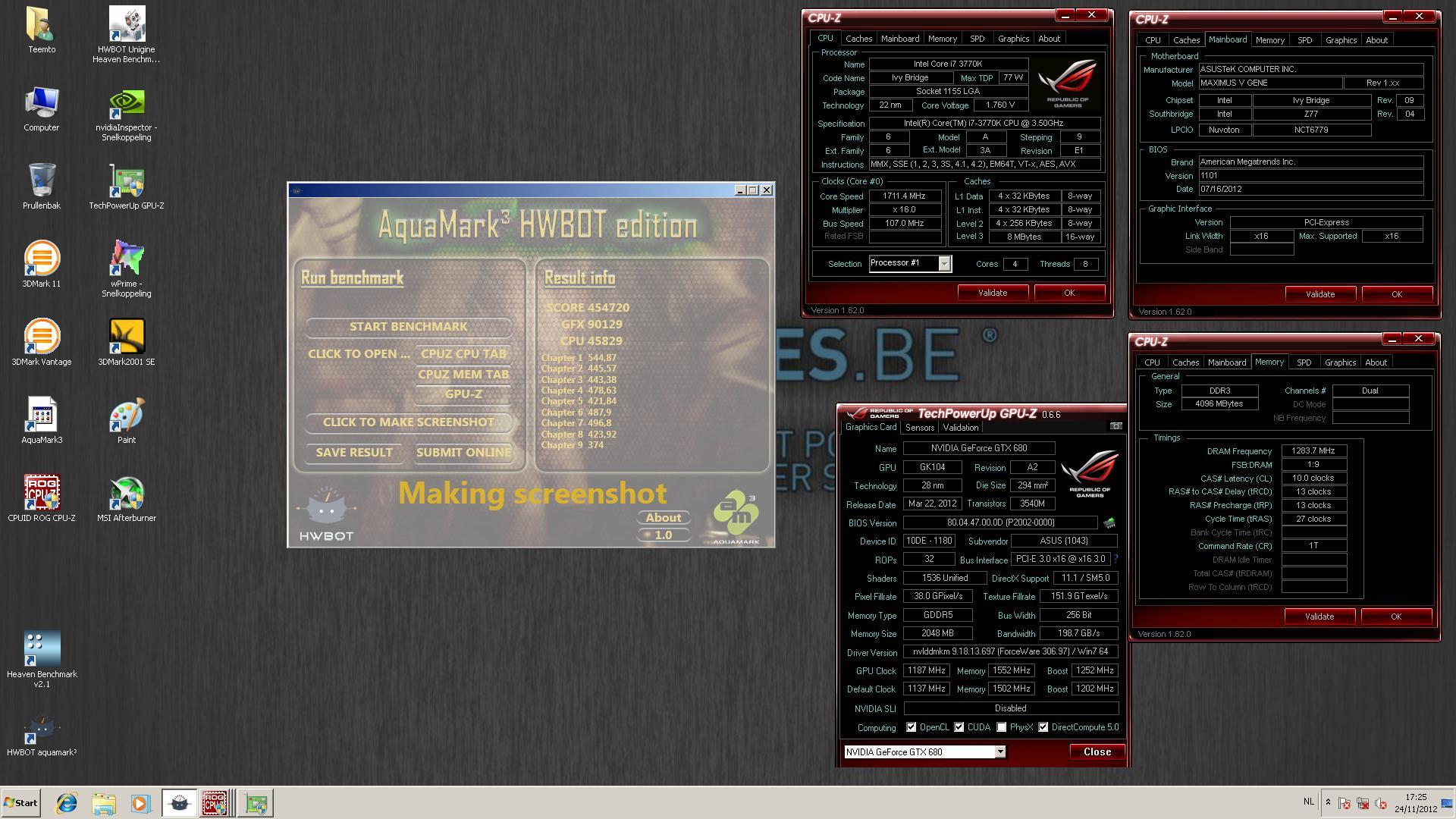This screenshot has width=1456, height=819.
Task: Toggle CUDA checkbox in GPU-Z
Action: (x=959, y=727)
